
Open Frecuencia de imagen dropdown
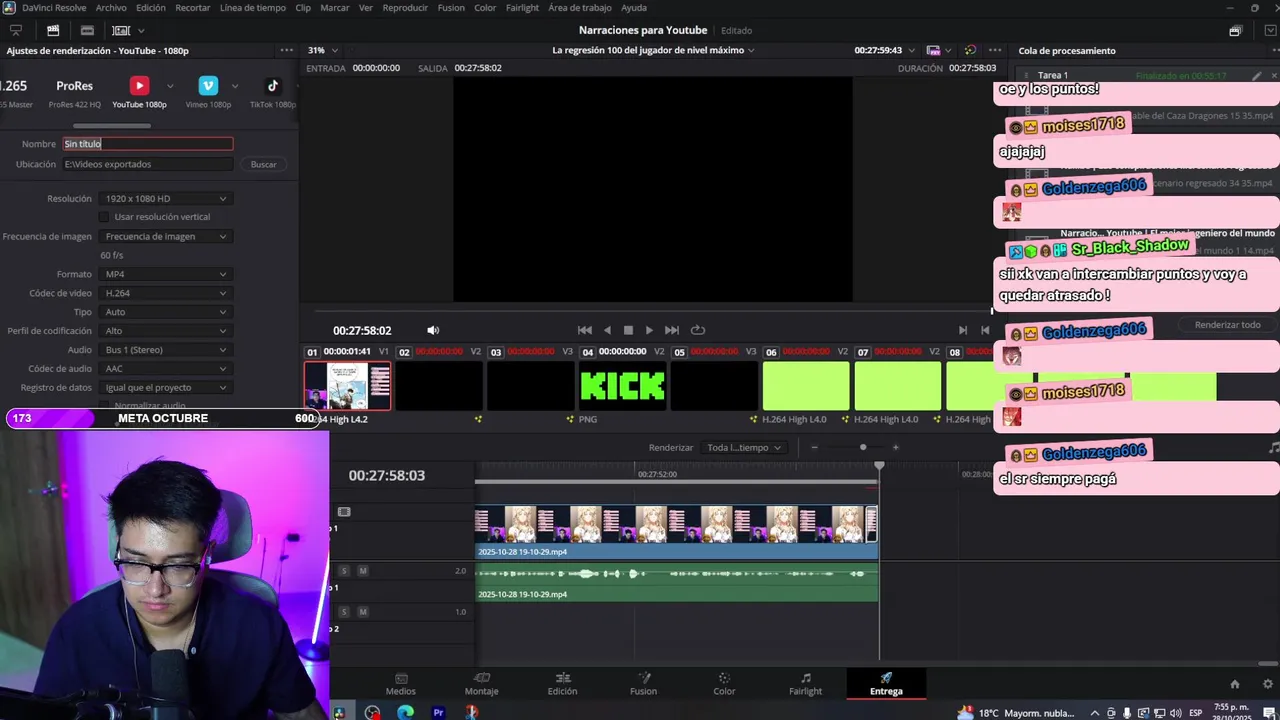click(x=166, y=237)
